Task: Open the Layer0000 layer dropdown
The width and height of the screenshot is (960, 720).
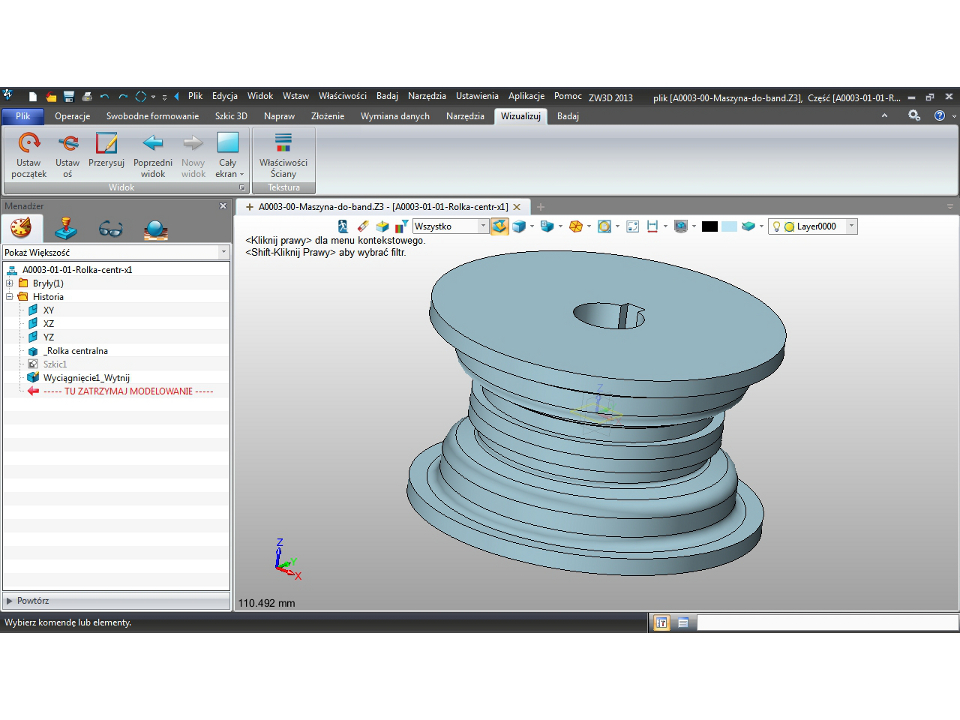Action: tap(851, 227)
